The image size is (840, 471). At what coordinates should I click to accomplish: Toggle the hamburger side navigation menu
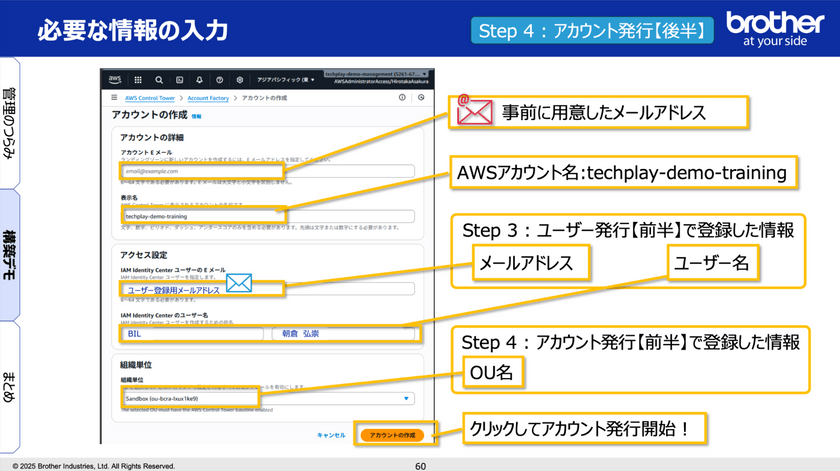tap(112, 98)
